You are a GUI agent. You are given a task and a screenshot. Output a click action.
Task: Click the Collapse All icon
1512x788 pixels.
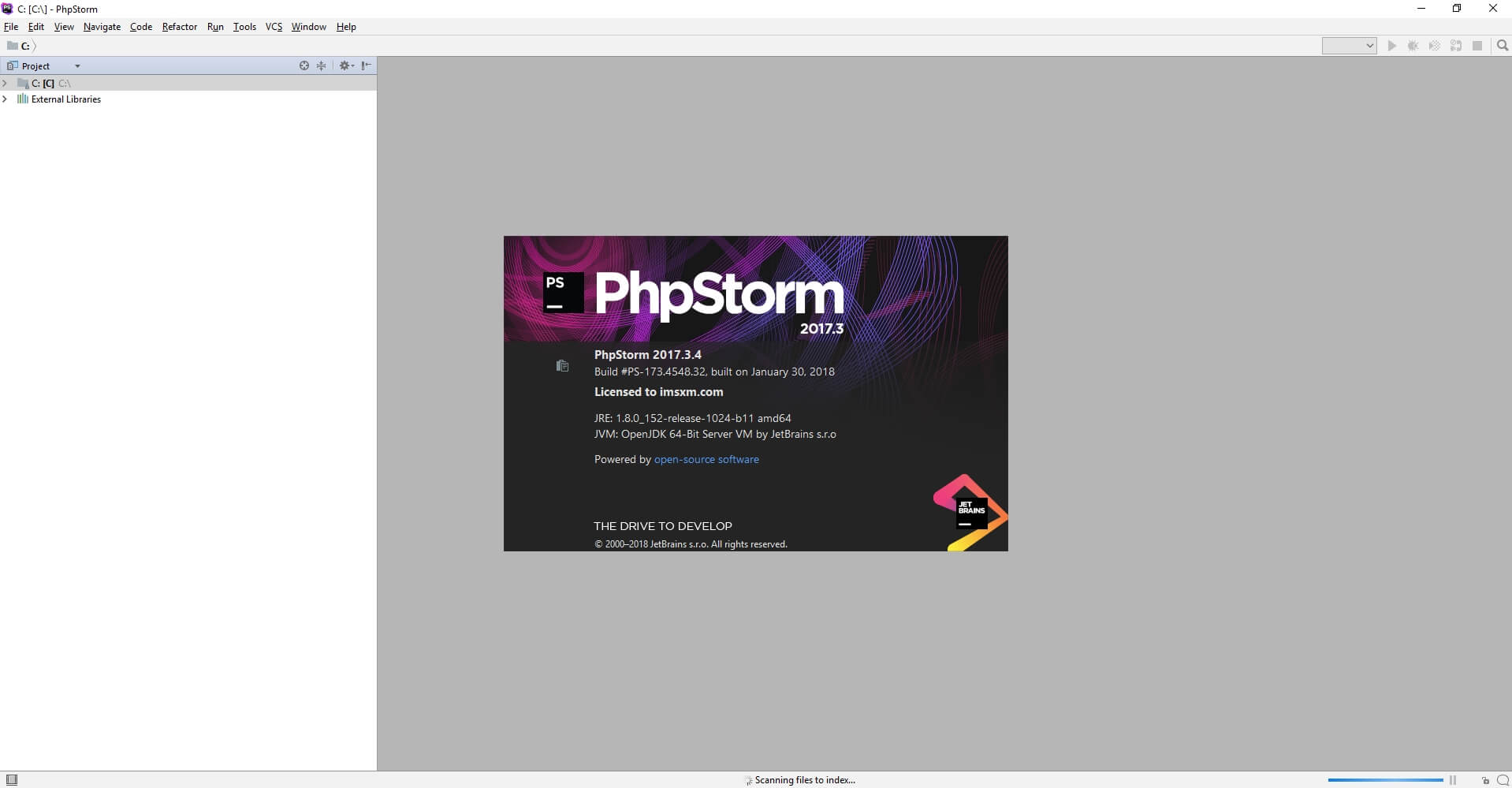[x=321, y=66]
